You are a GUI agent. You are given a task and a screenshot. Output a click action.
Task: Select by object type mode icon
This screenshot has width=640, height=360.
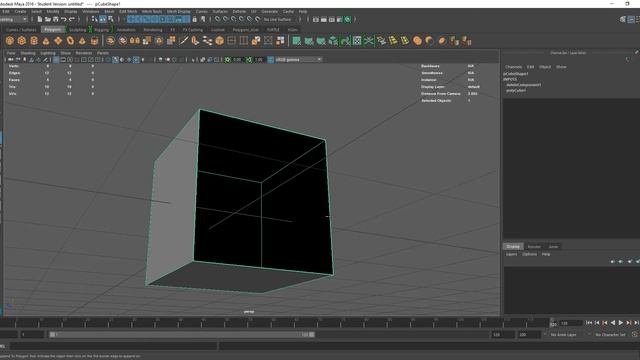pos(103,19)
